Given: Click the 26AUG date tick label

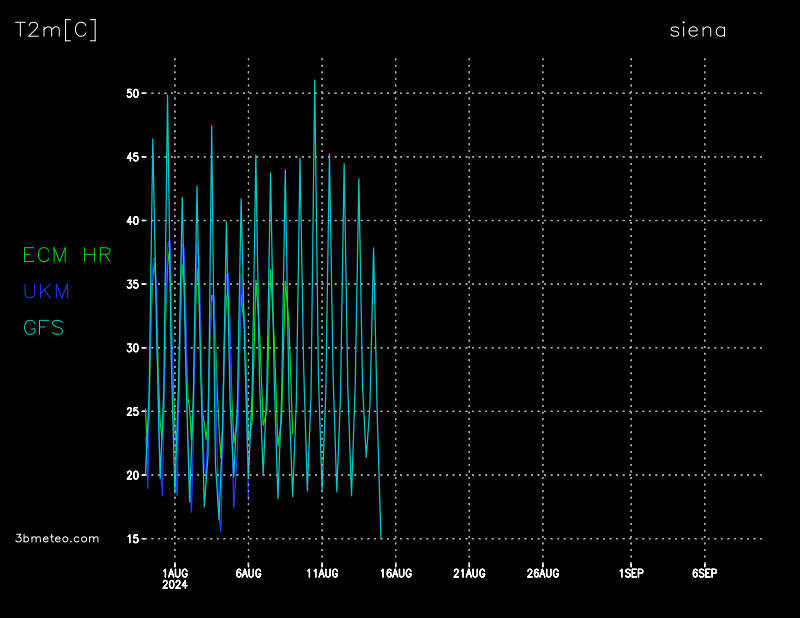Looking at the screenshot, I should tap(543, 573).
